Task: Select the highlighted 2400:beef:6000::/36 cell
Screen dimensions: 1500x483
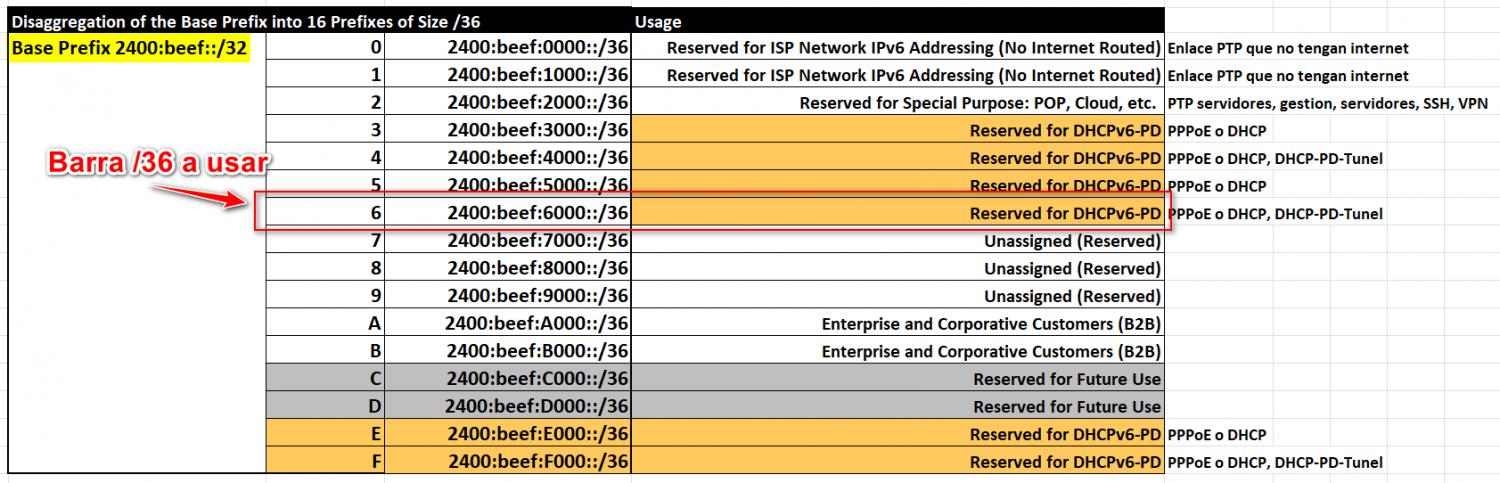Action: click(x=537, y=213)
